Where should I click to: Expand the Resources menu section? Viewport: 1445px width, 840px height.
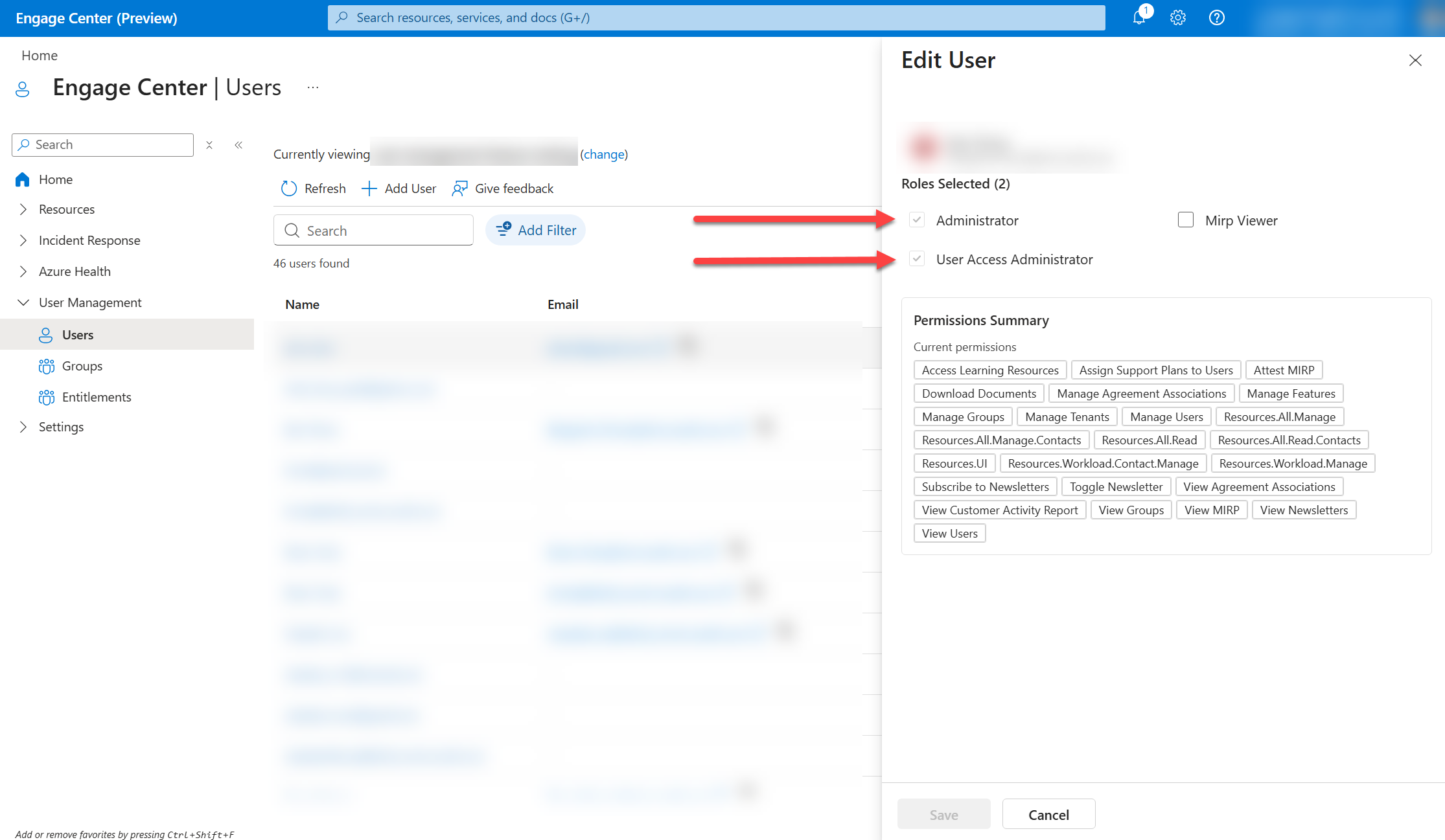tap(23, 209)
